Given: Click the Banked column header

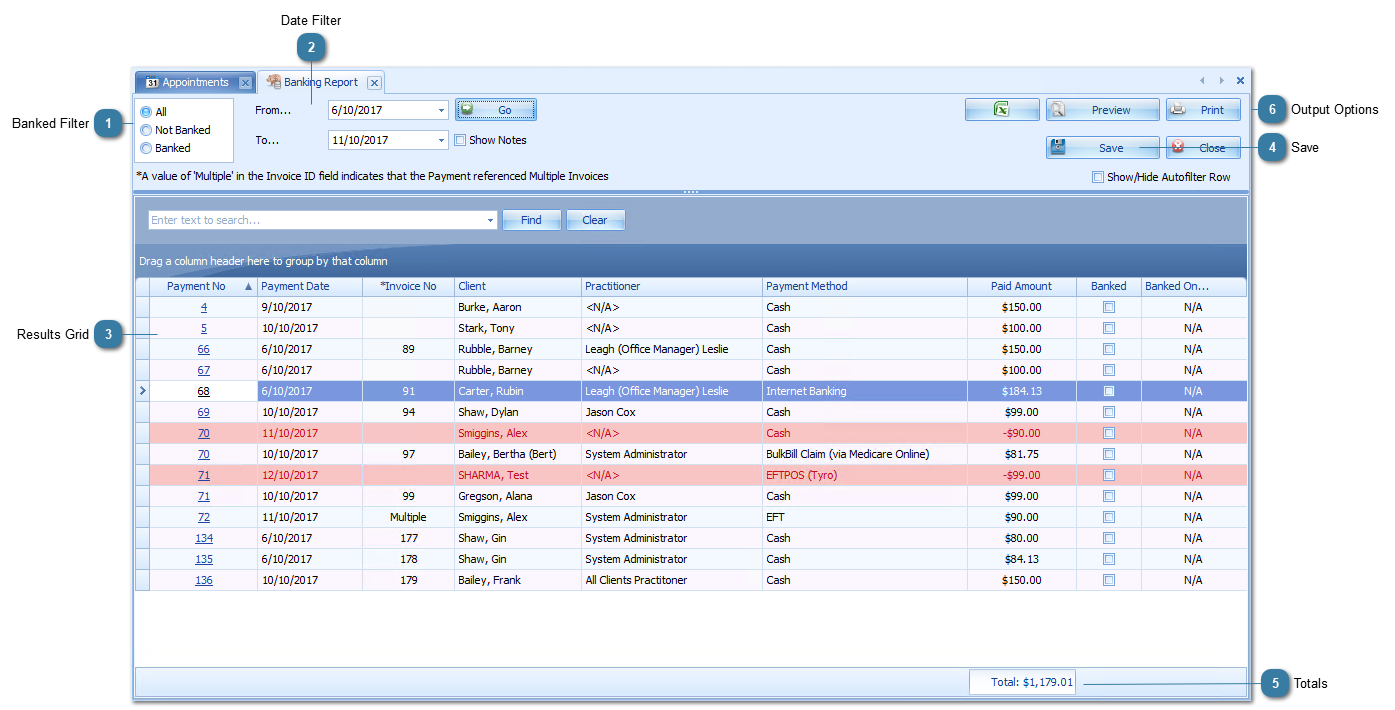Looking at the screenshot, I should point(1109,286).
